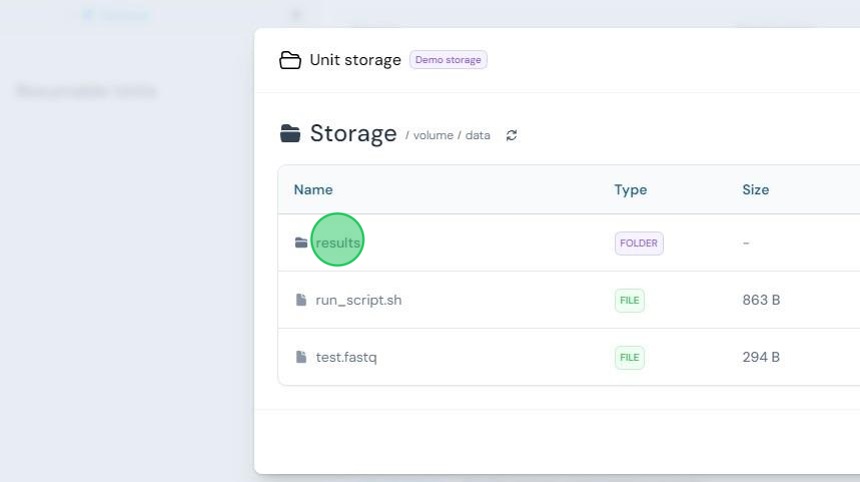Click the Unit storage outline folder icon

coord(290,60)
